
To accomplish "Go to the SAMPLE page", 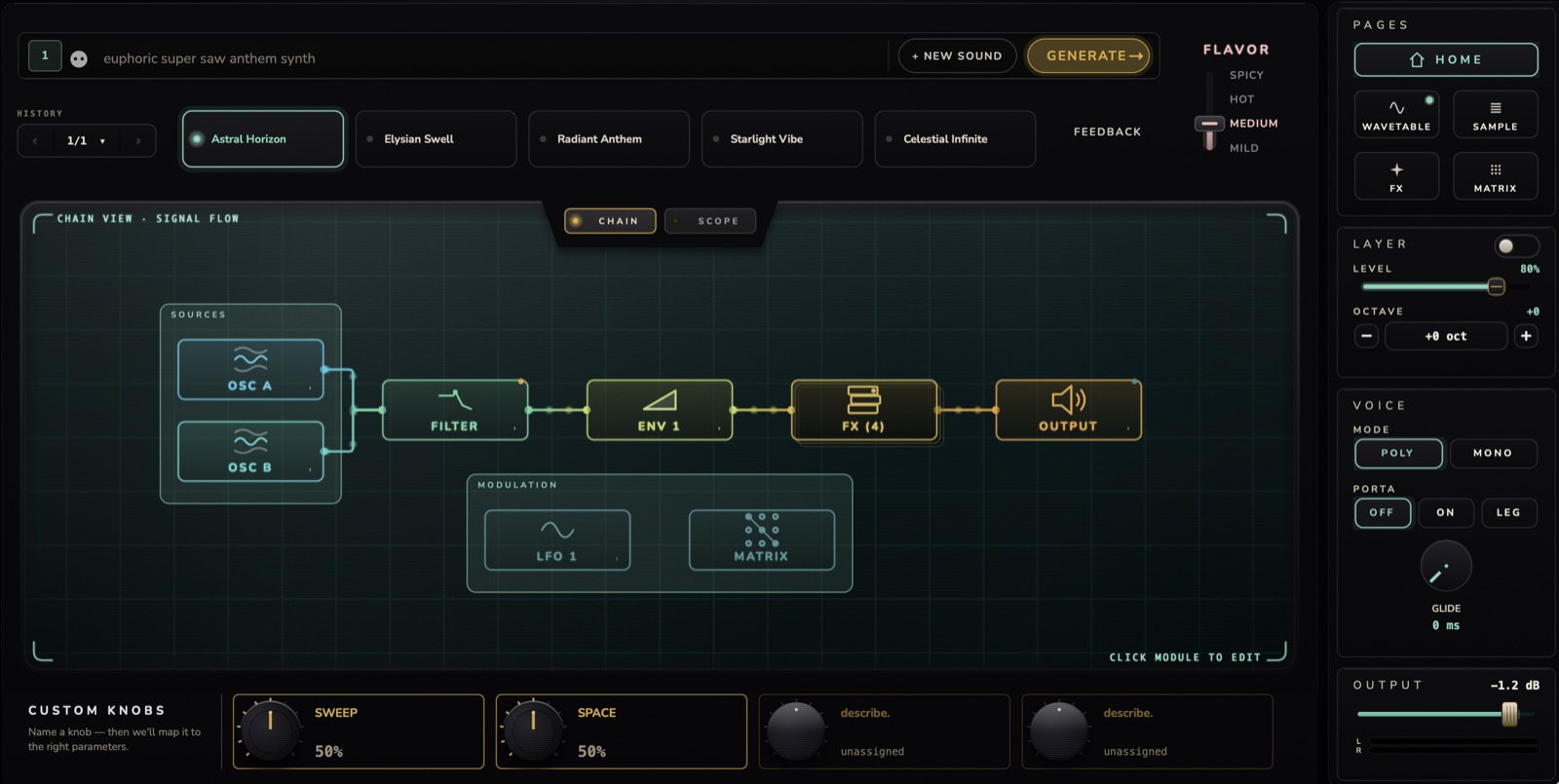I will (x=1496, y=114).
